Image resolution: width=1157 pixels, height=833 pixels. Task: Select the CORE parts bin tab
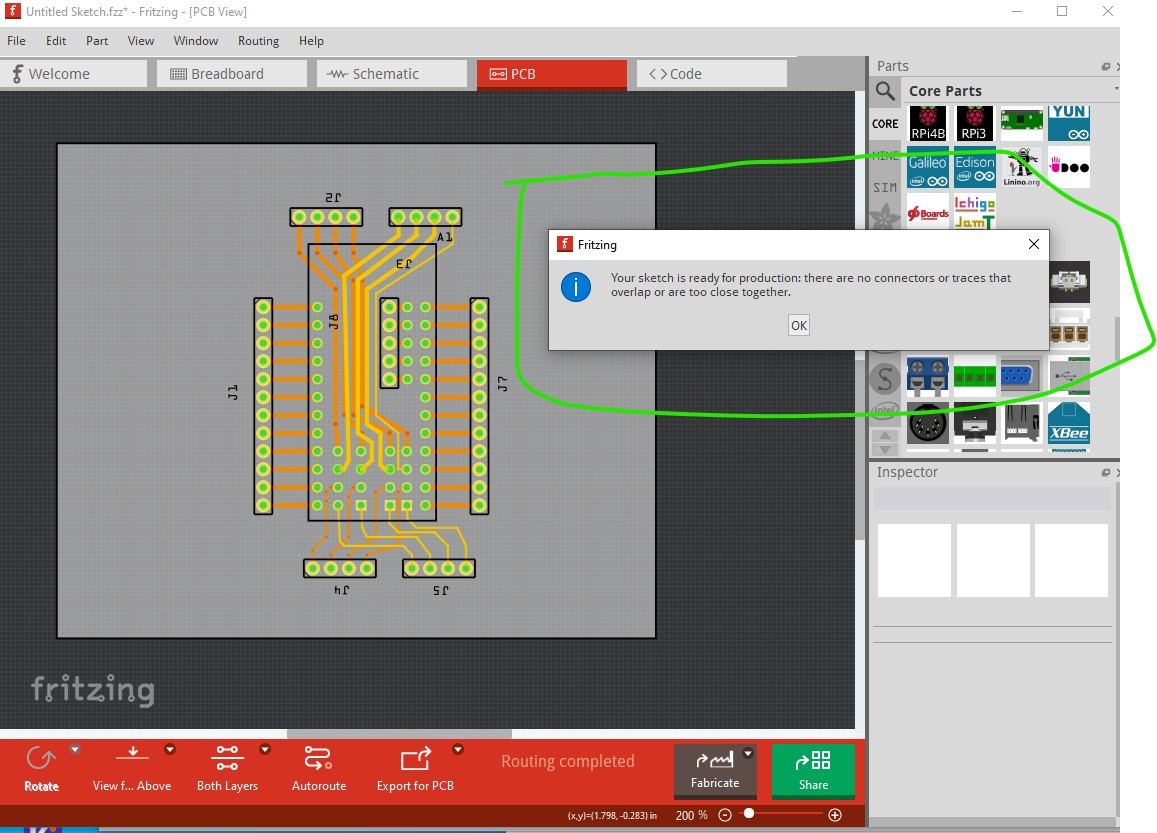click(x=885, y=124)
